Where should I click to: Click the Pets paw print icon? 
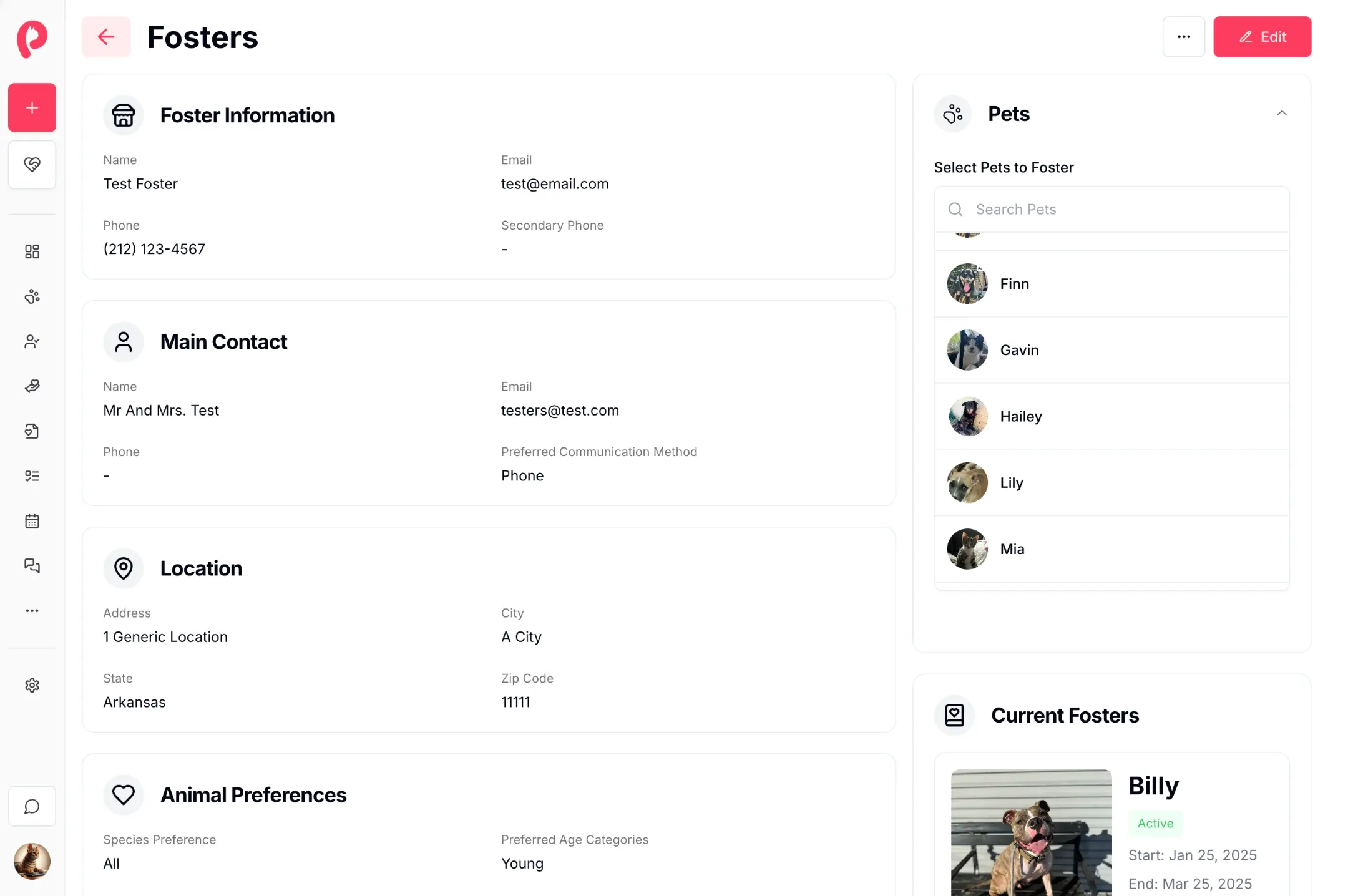click(x=954, y=113)
